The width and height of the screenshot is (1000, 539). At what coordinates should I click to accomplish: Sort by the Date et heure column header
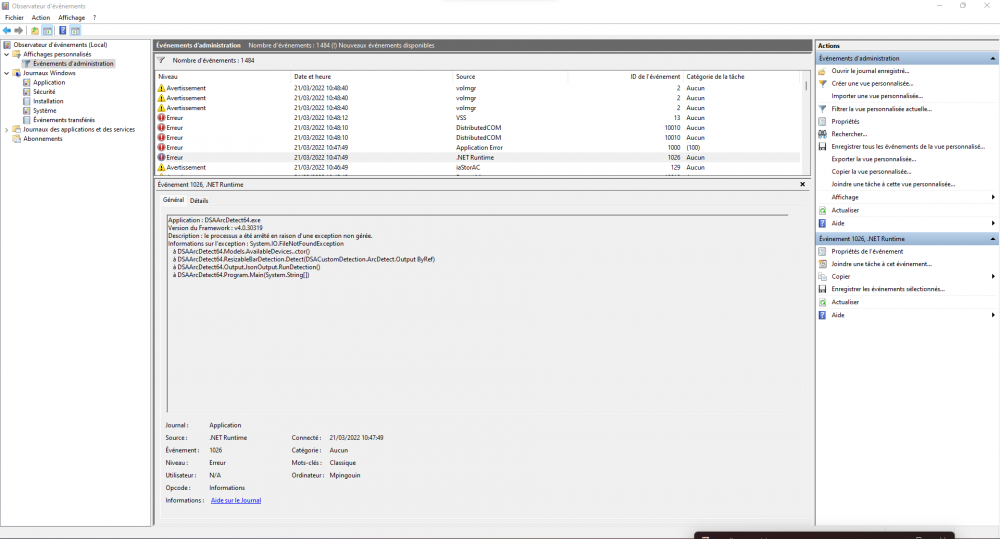click(x=312, y=77)
